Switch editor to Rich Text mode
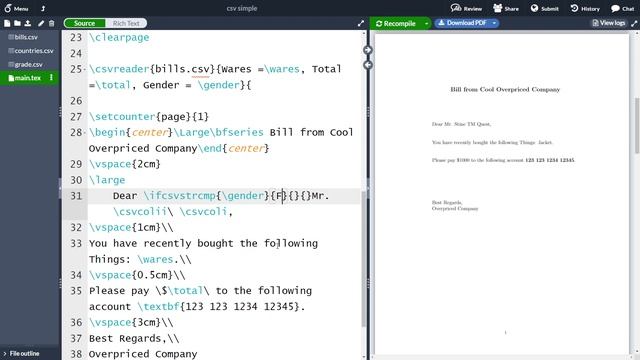 click(126, 23)
